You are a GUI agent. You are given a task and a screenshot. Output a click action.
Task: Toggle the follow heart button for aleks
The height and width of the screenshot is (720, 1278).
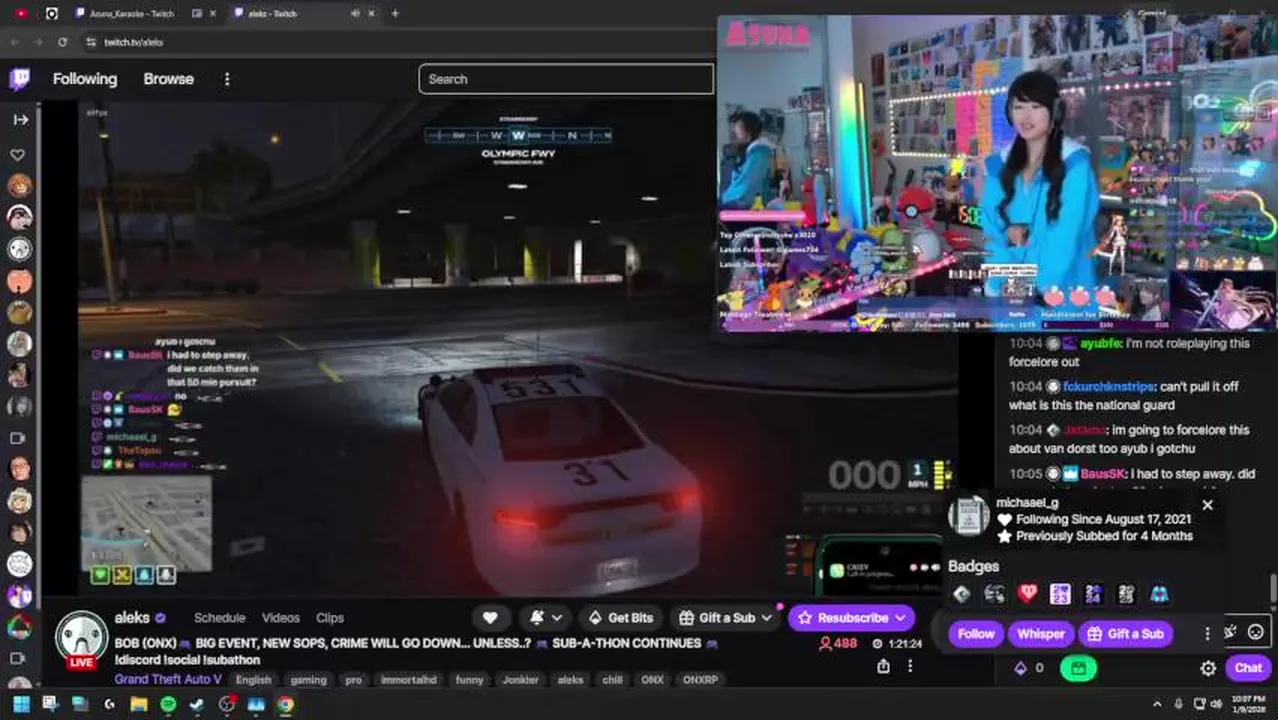(490, 618)
